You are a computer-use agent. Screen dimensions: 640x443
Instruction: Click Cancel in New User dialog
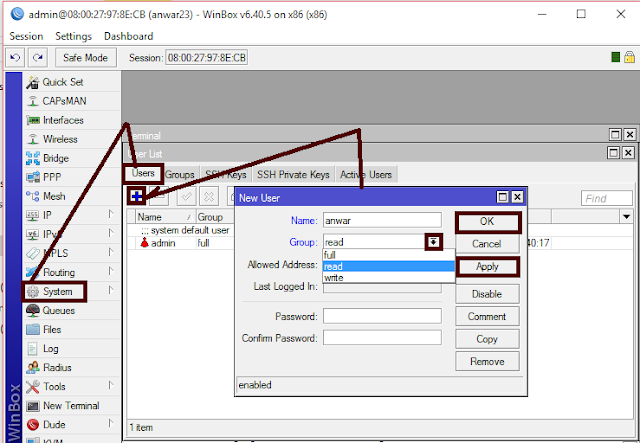(487, 244)
